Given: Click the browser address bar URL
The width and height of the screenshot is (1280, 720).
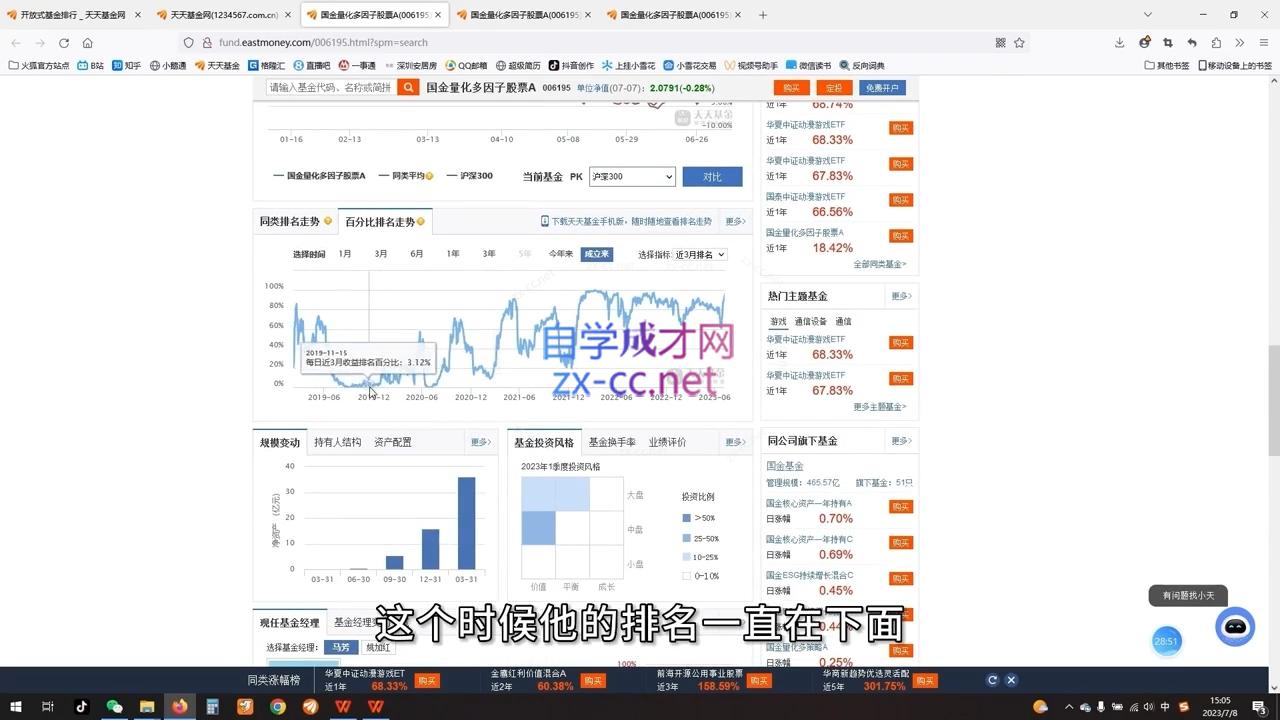Looking at the screenshot, I should (x=323, y=43).
